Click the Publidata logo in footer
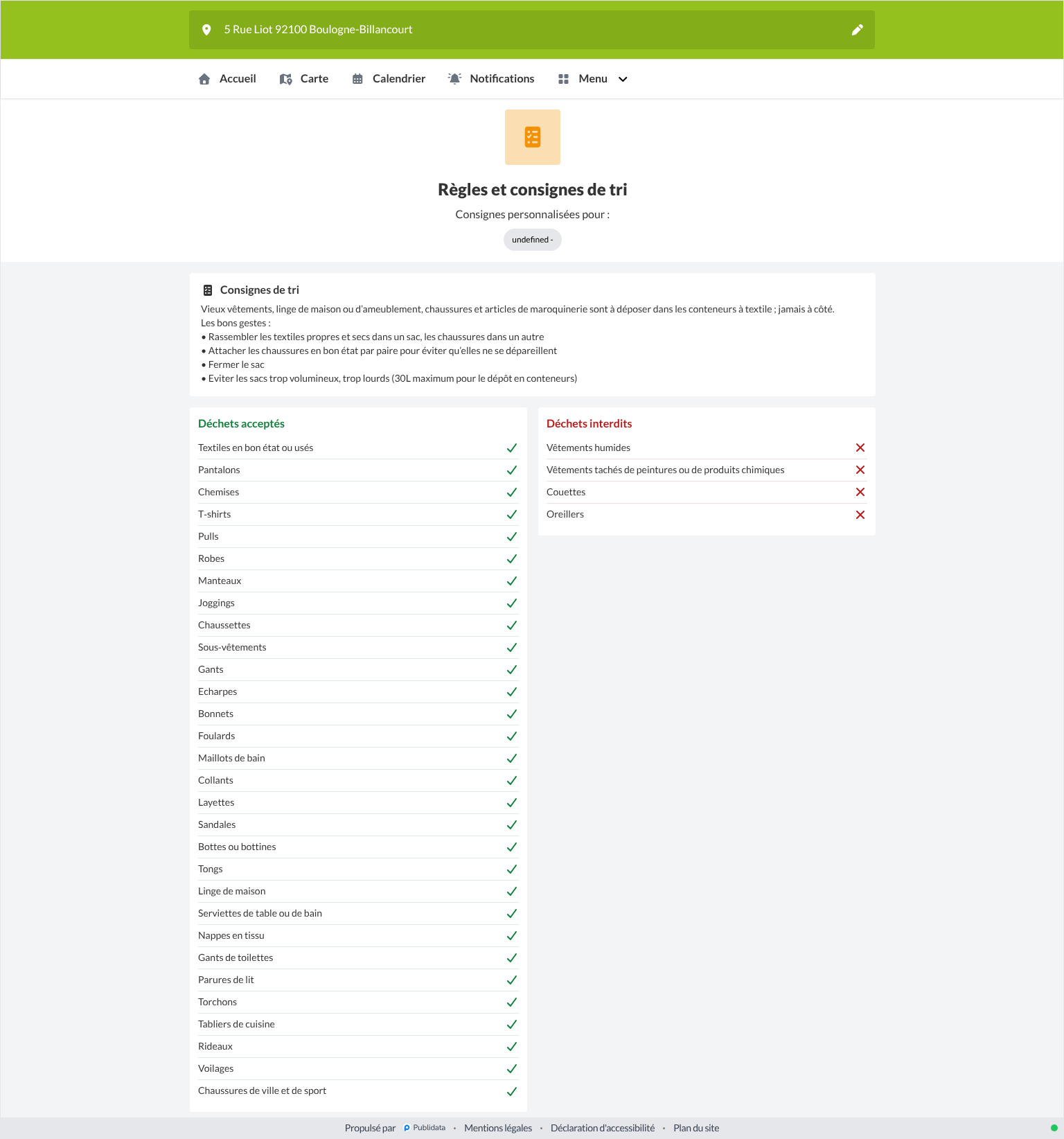1064x1139 pixels. [x=425, y=1128]
